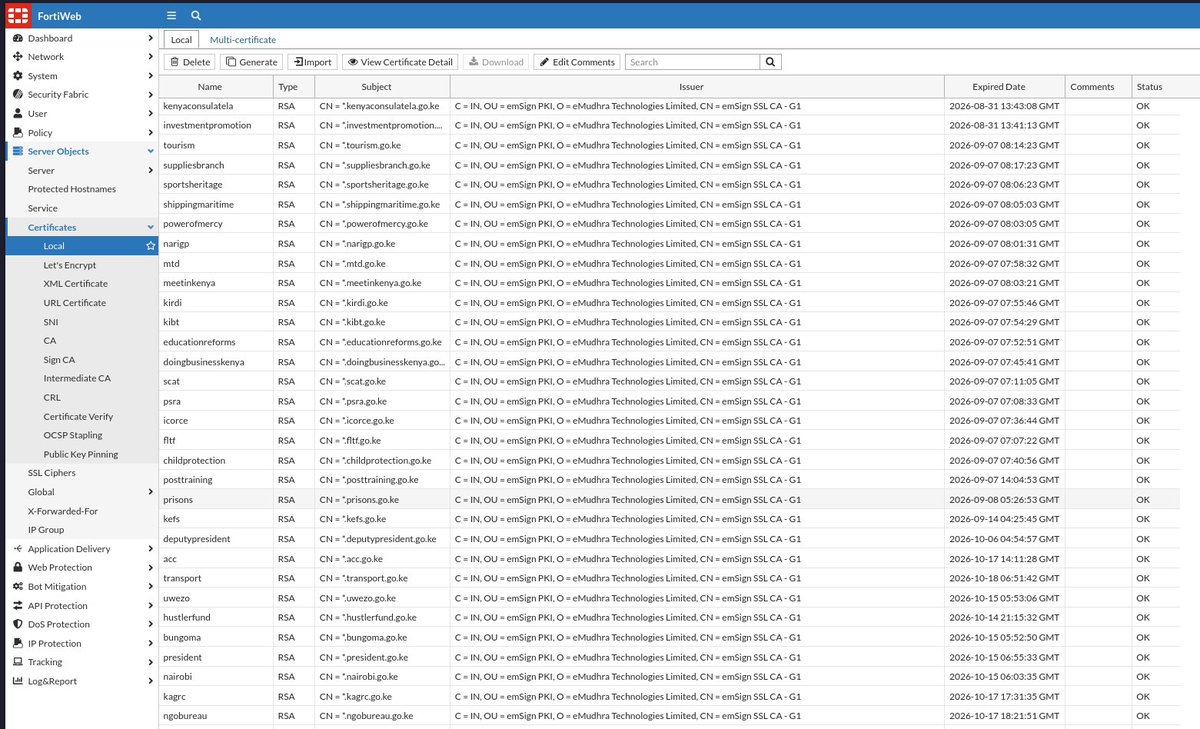Screen dimensions: 1200x729
Task: Open X-Forwarded-For menu item
Action: point(63,511)
